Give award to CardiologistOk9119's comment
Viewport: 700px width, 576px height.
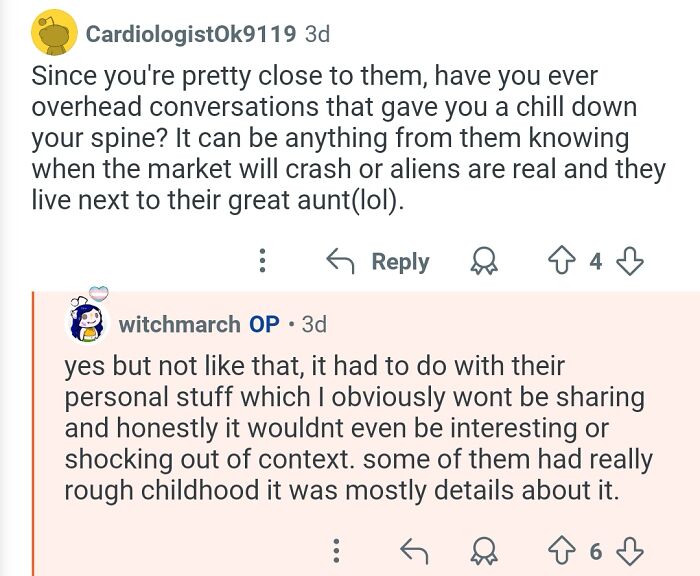(484, 261)
